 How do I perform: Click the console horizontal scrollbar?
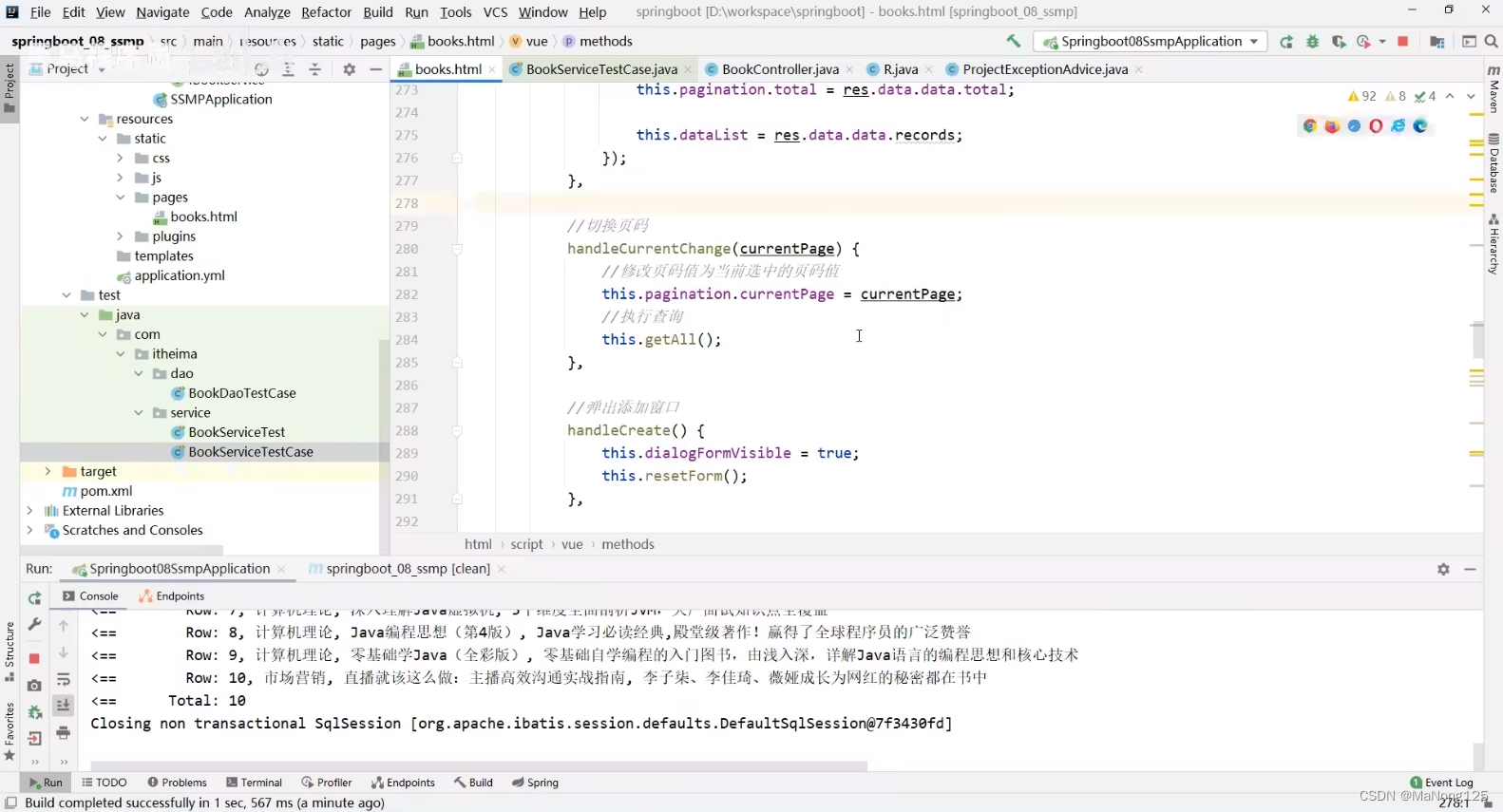[x=479, y=765]
